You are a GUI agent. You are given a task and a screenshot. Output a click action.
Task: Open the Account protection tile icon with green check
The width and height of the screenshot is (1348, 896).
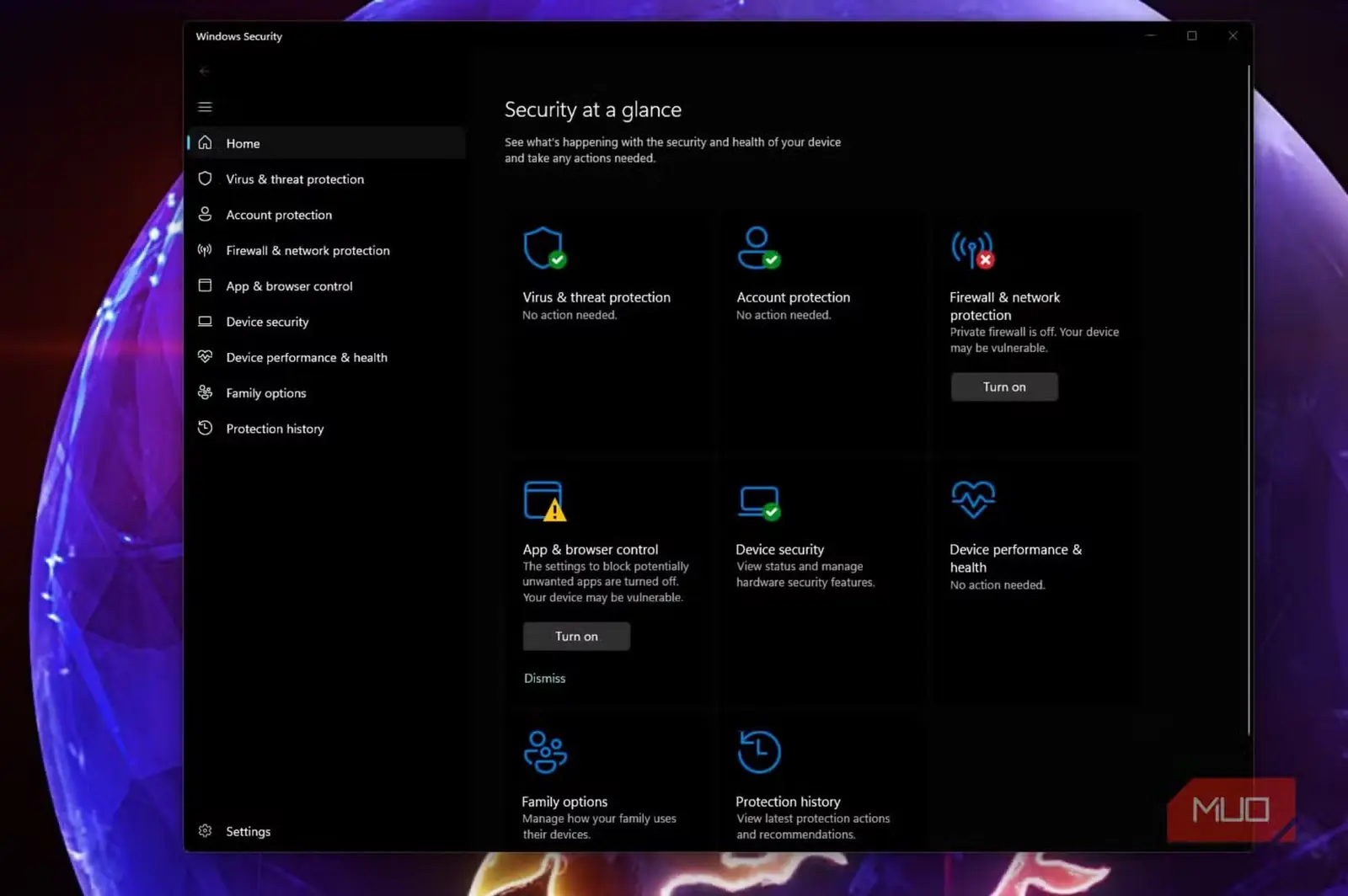758,248
